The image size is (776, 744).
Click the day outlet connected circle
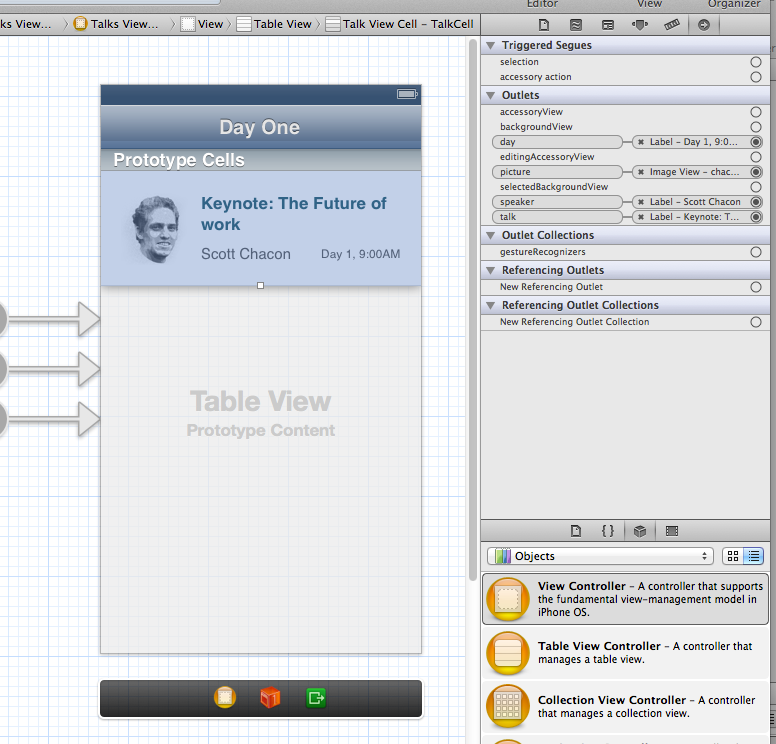[x=756, y=142]
